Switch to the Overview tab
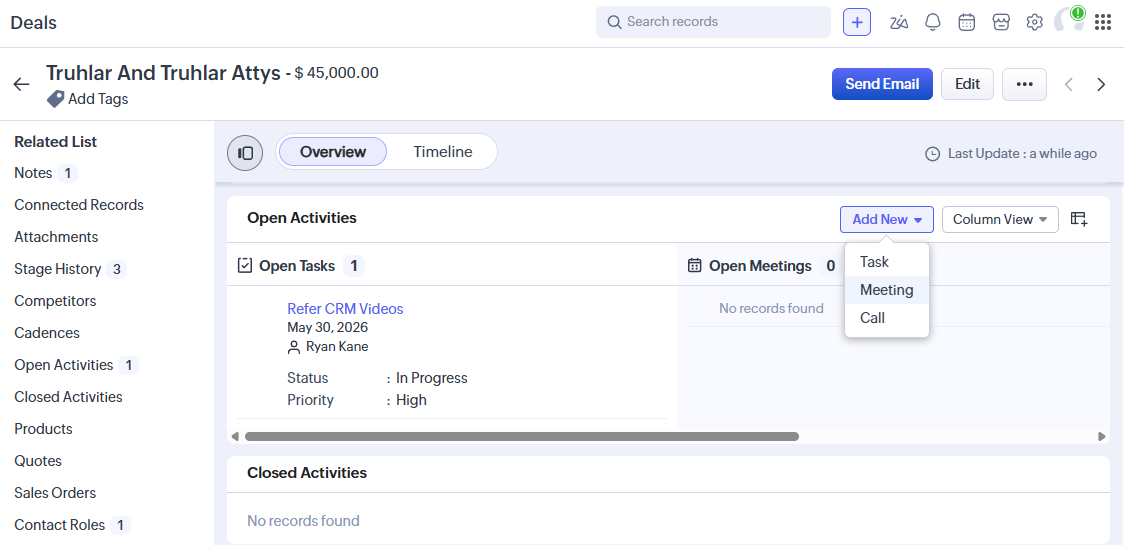Image resolution: width=1124 pixels, height=545 pixels. (333, 152)
